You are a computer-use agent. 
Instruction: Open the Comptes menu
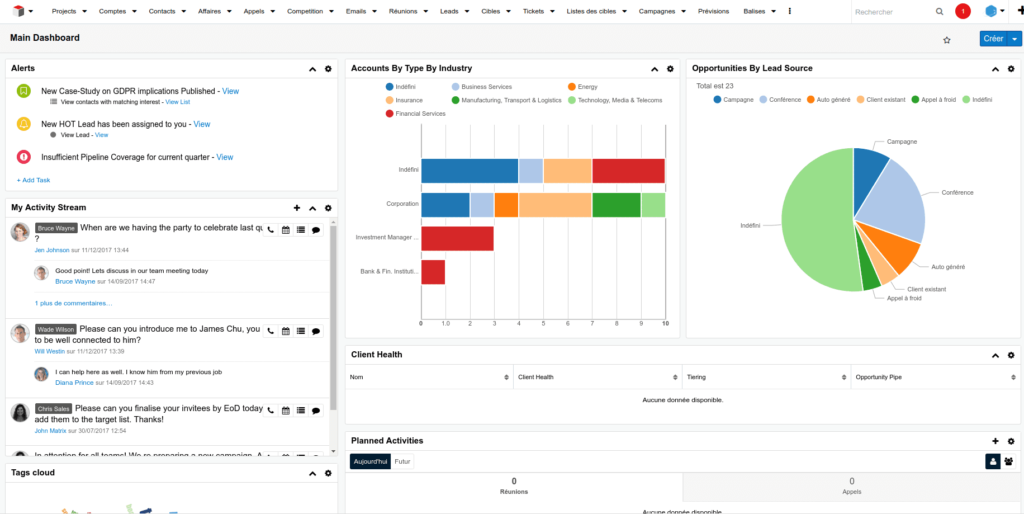[118, 11]
